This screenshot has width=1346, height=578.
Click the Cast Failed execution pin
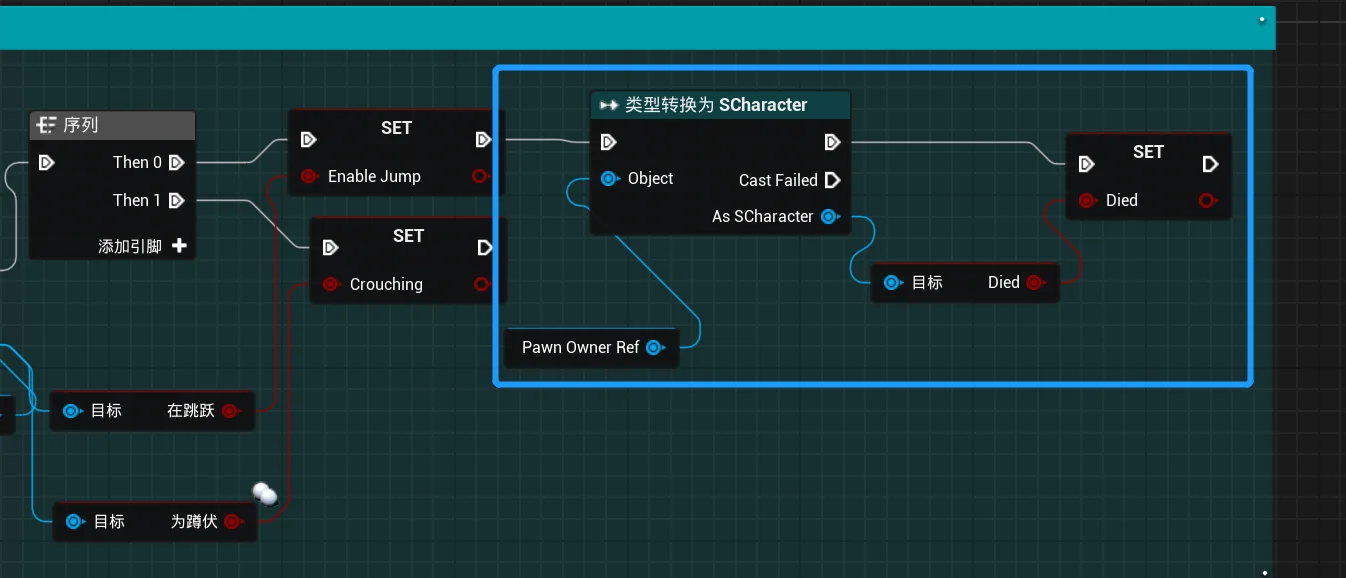[833, 180]
